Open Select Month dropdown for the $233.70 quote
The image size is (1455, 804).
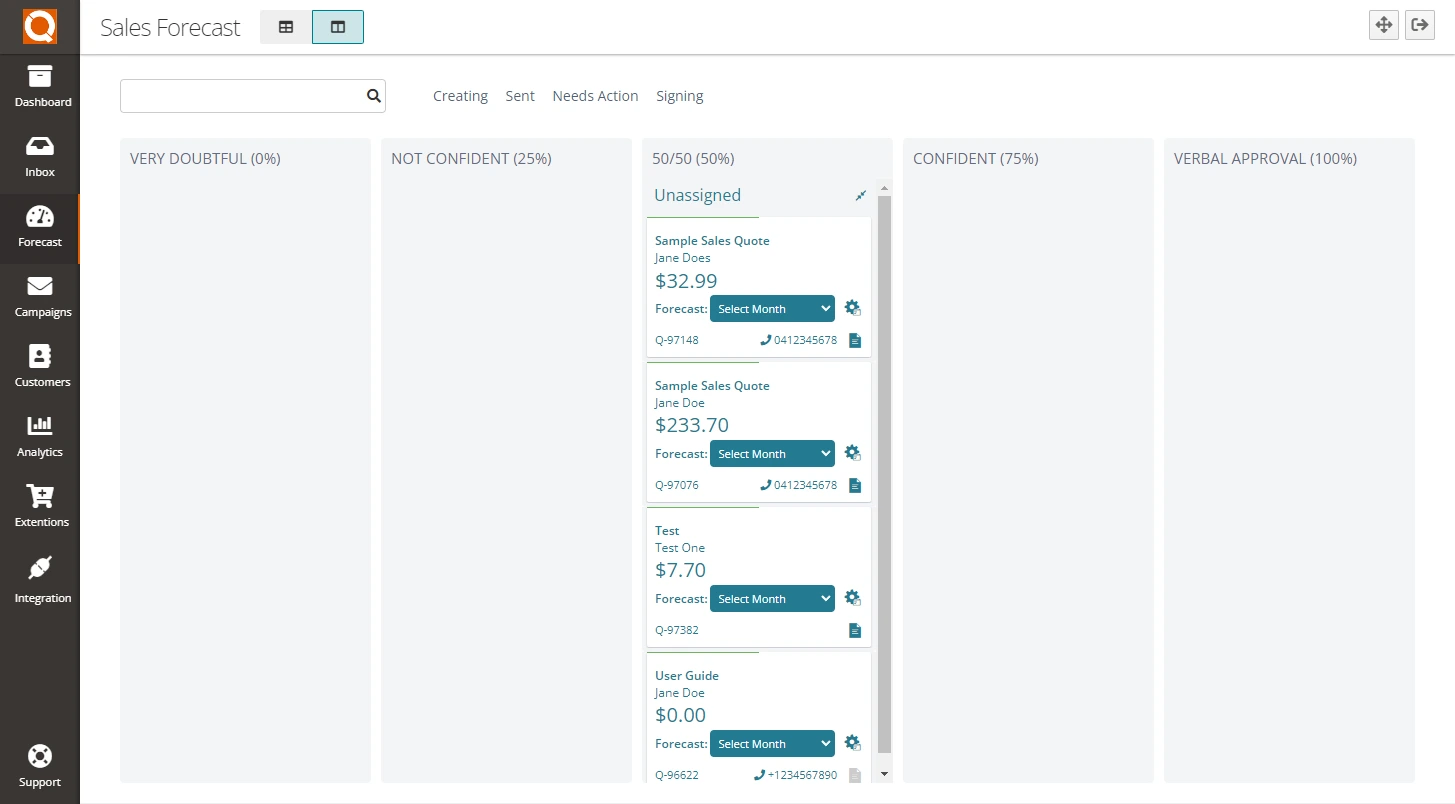click(771, 453)
